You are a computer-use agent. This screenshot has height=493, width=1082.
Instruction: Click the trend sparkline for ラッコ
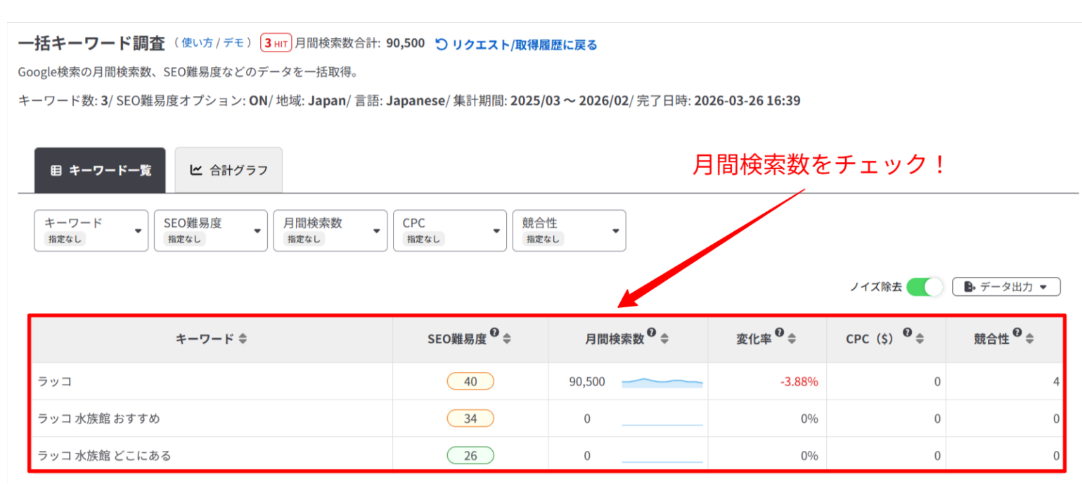coord(662,382)
